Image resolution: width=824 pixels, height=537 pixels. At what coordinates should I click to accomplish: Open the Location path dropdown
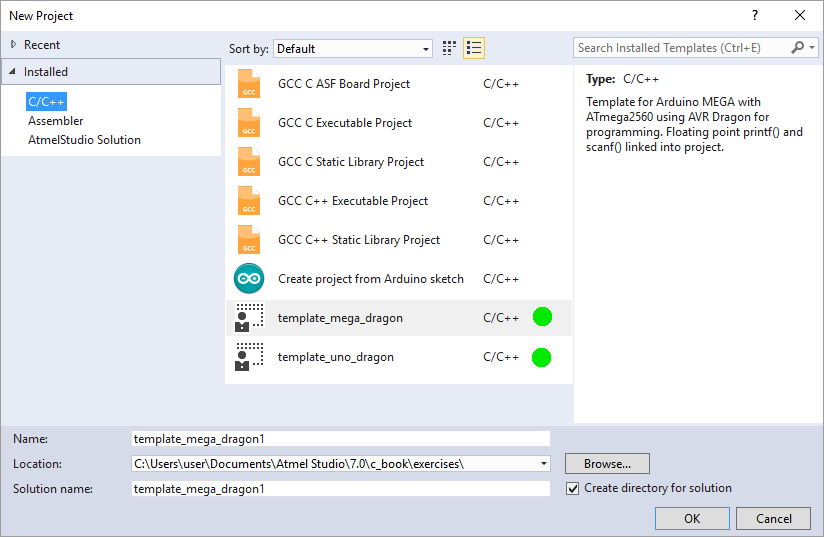(x=543, y=464)
